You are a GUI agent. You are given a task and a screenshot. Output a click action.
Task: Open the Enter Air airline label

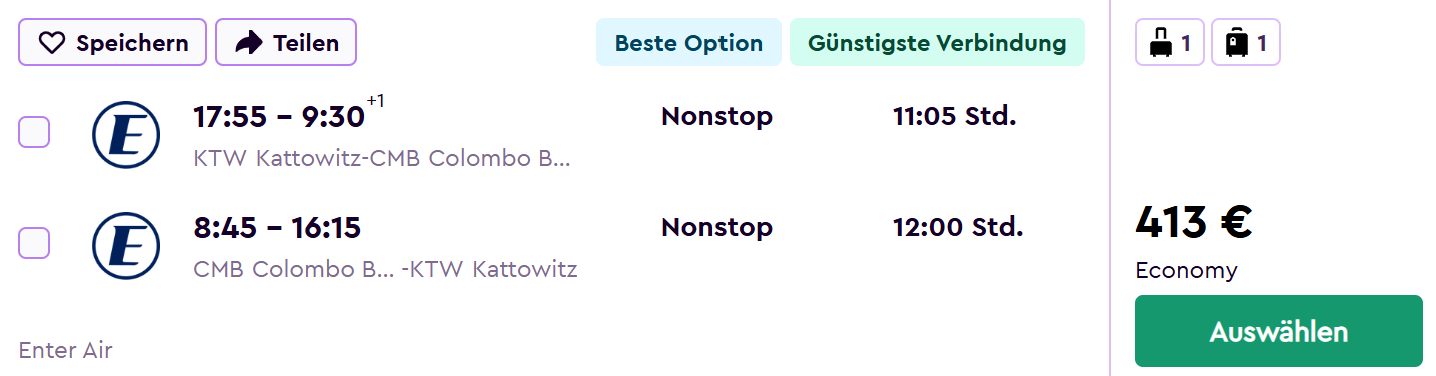coord(65,350)
